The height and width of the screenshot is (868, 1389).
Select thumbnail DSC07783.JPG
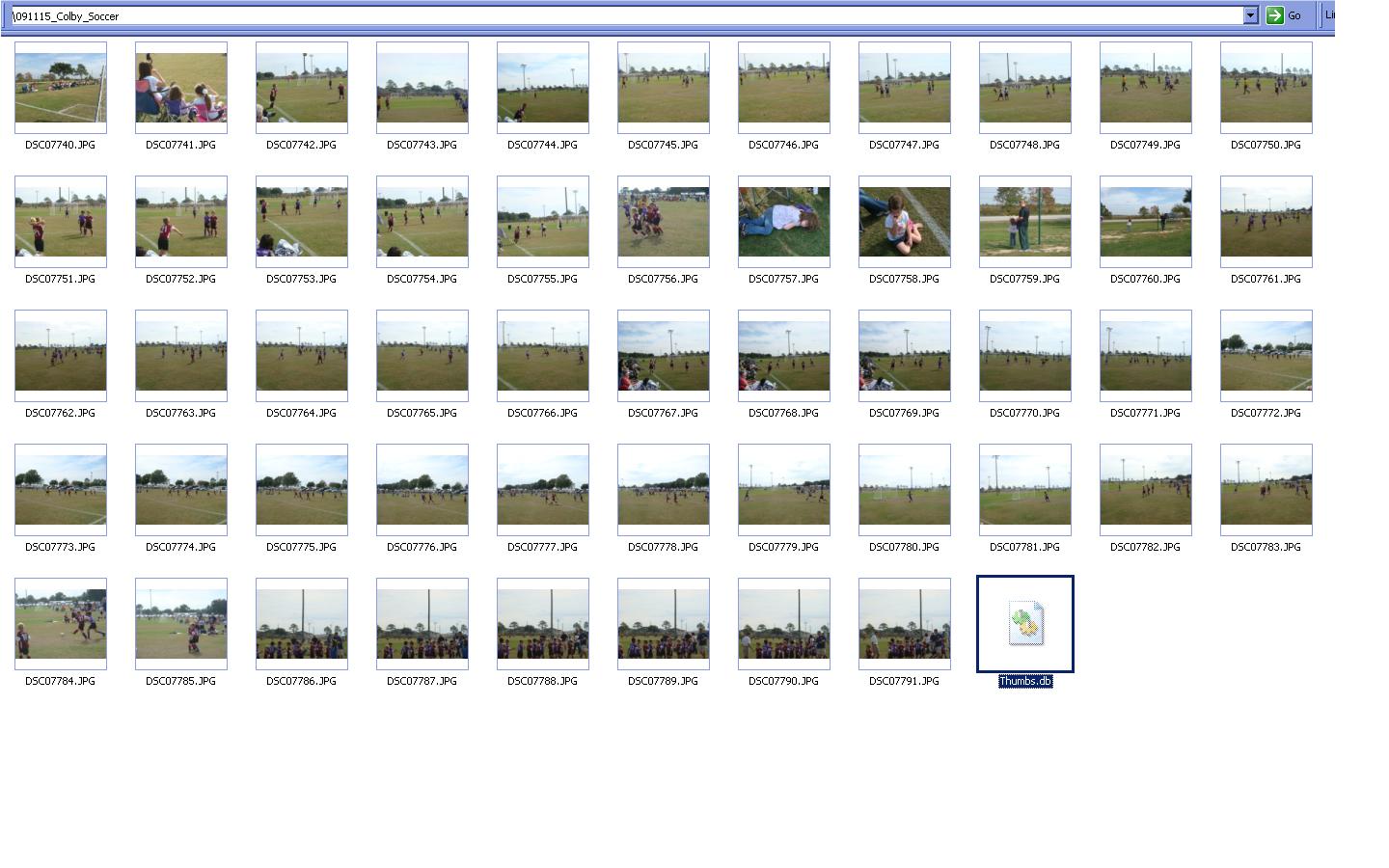1266,490
